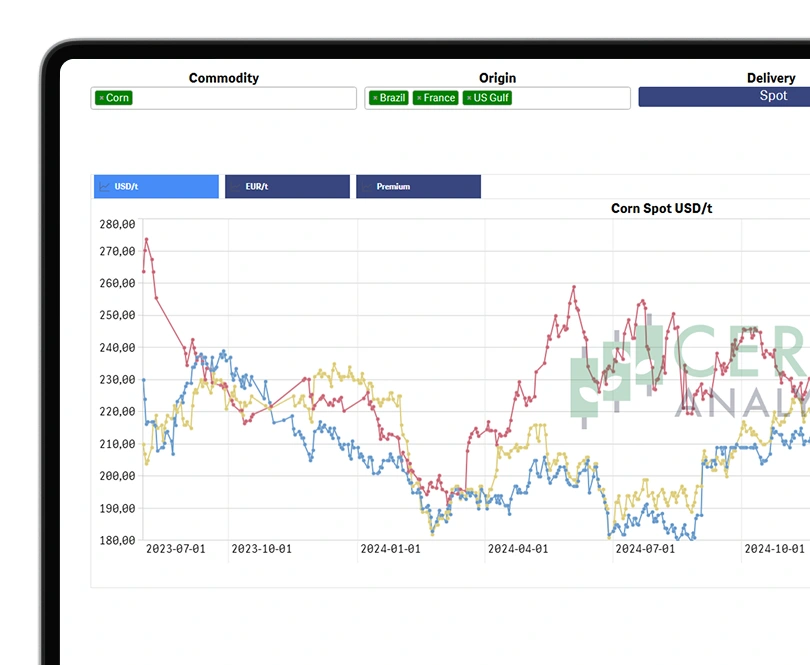Image resolution: width=810 pixels, height=665 pixels.
Task: Switch to the USD/t chart tab
Action: pyautogui.click(x=156, y=187)
